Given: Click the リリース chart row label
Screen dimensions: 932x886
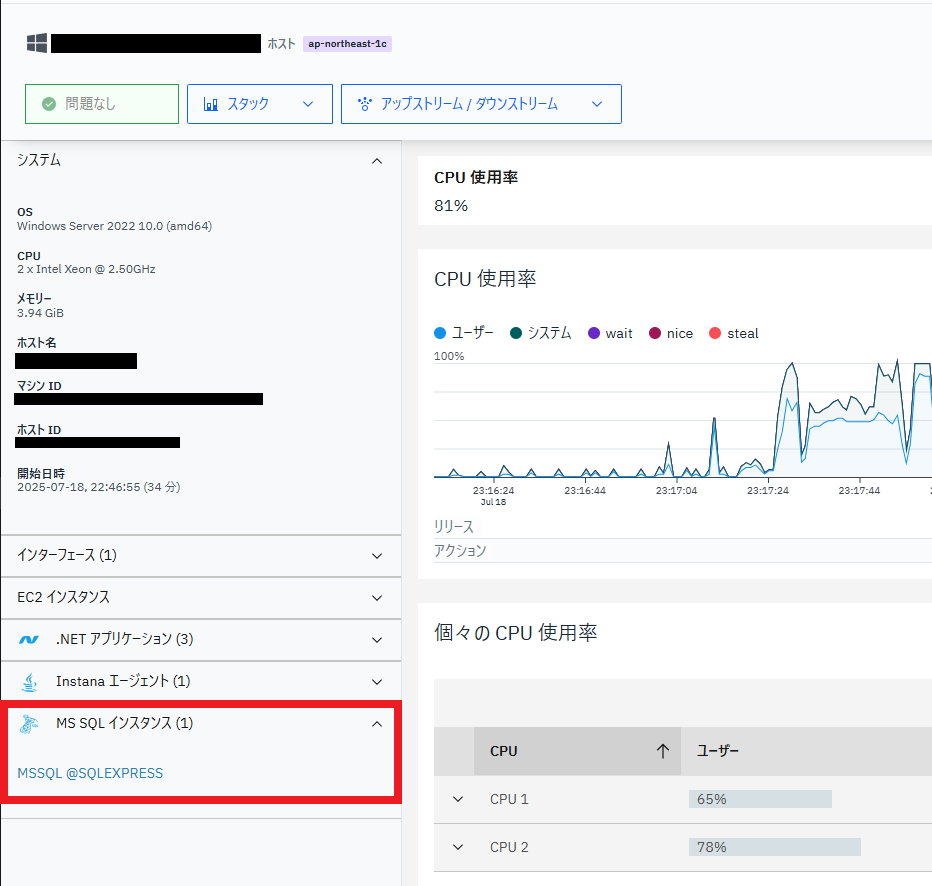Looking at the screenshot, I should coord(454,527).
